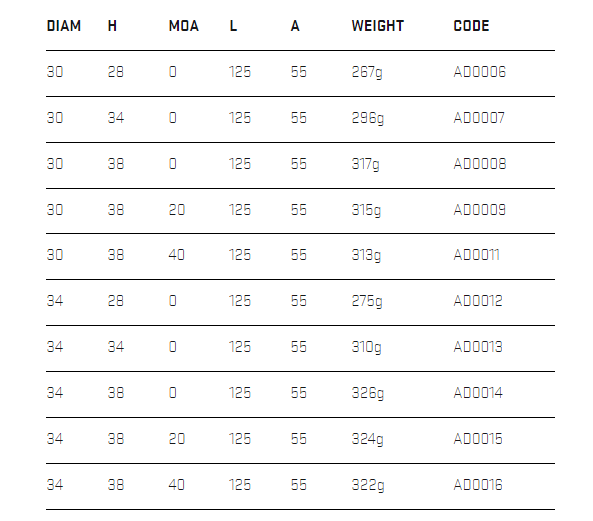Click the 275g weight cell
593x521 pixels.
(367, 302)
